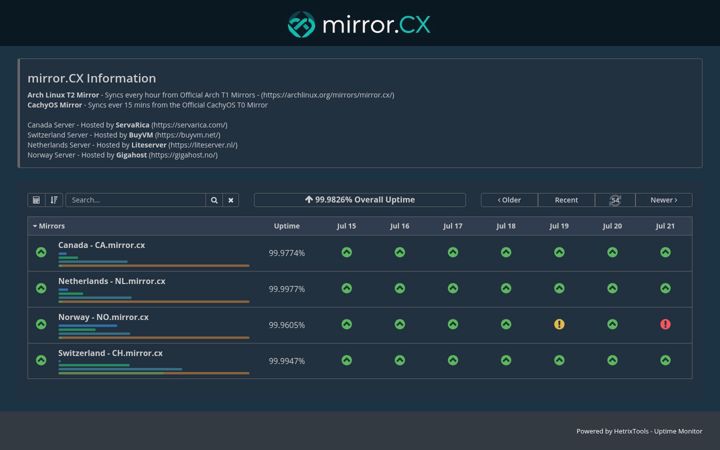Click Netherlands Jul 16 status icon
Viewport: 720px width, 450px height.
pyautogui.click(x=400, y=288)
